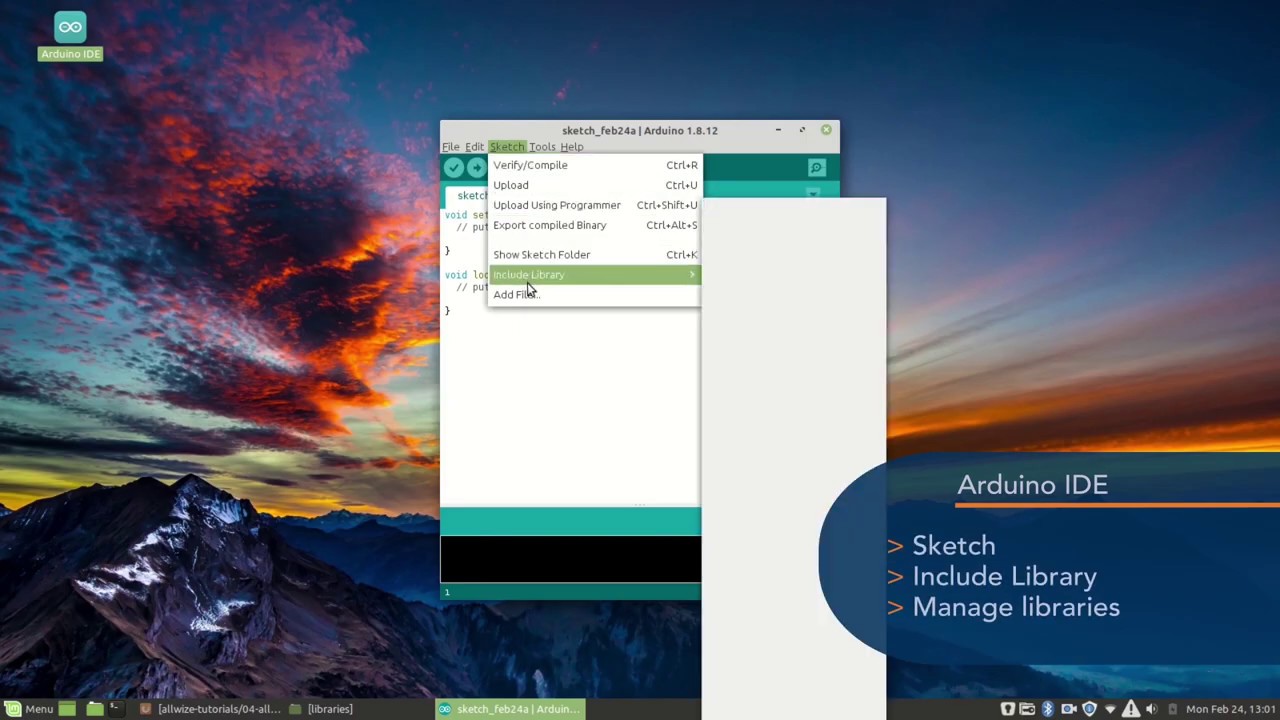Click the show desktop icon in taskbar
The width and height of the screenshot is (1280, 720).
(x=67, y=709)
